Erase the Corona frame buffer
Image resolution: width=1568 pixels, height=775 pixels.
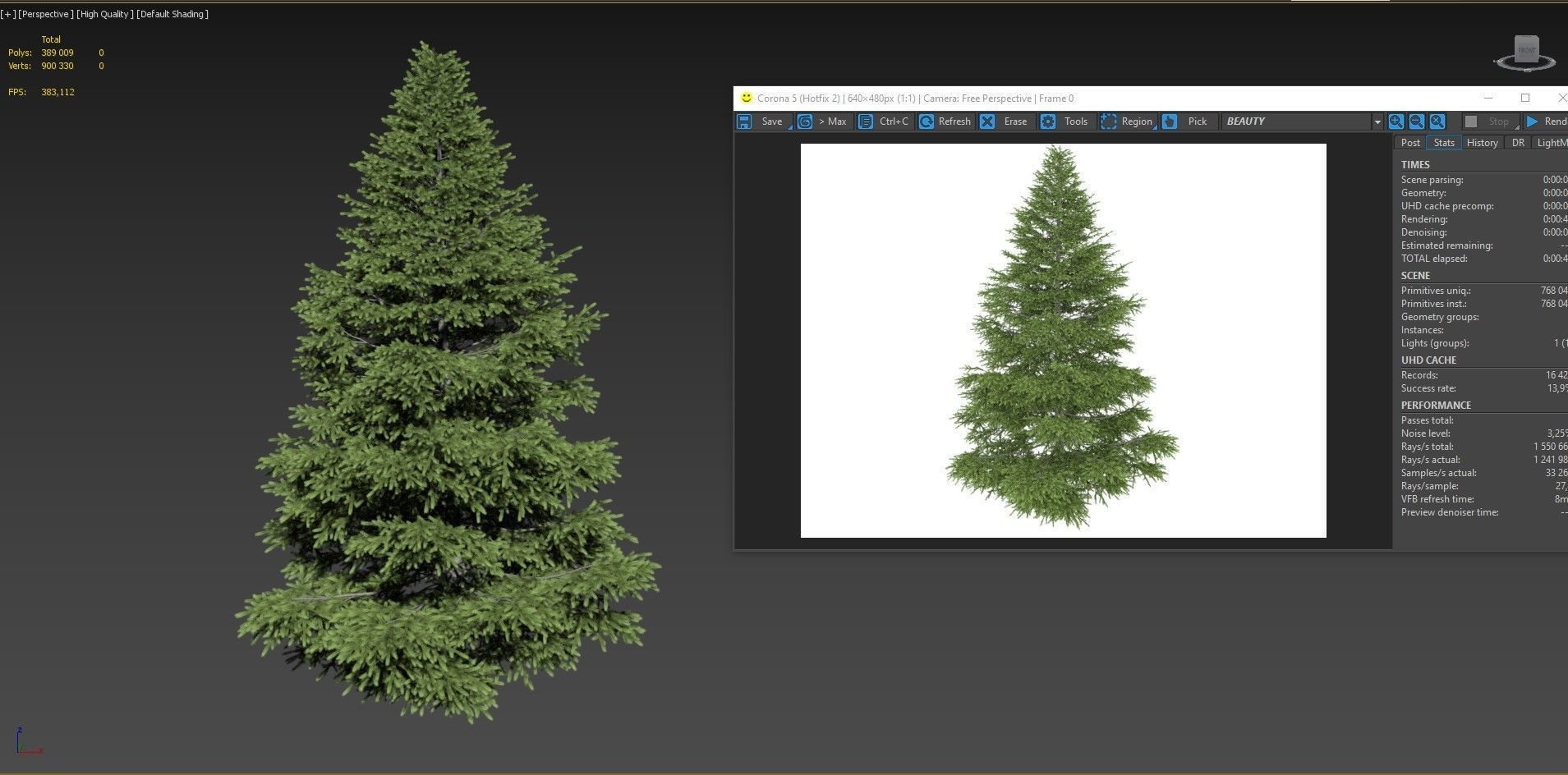(x=1006, y=122)
